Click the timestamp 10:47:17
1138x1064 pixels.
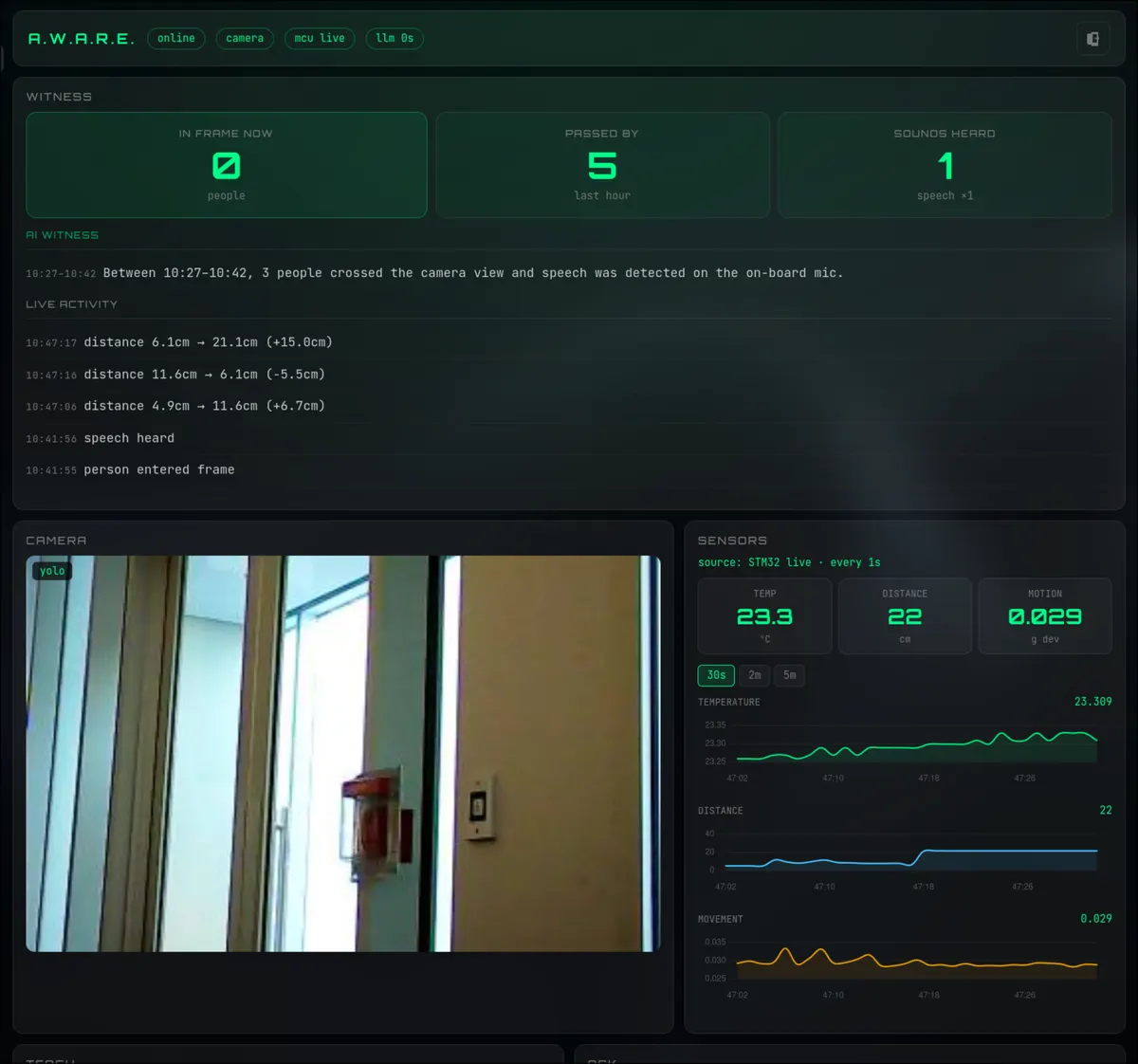51,343
